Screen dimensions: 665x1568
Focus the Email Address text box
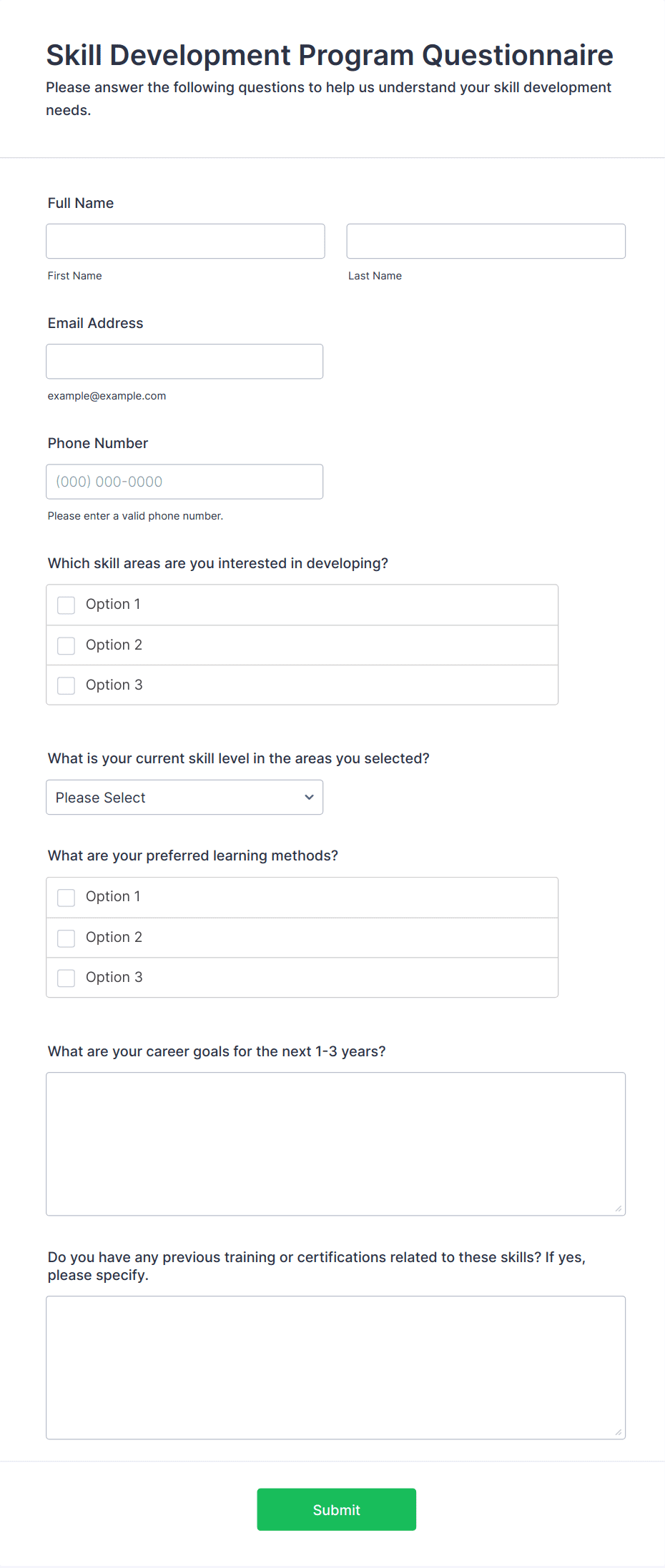click(184, 361)
